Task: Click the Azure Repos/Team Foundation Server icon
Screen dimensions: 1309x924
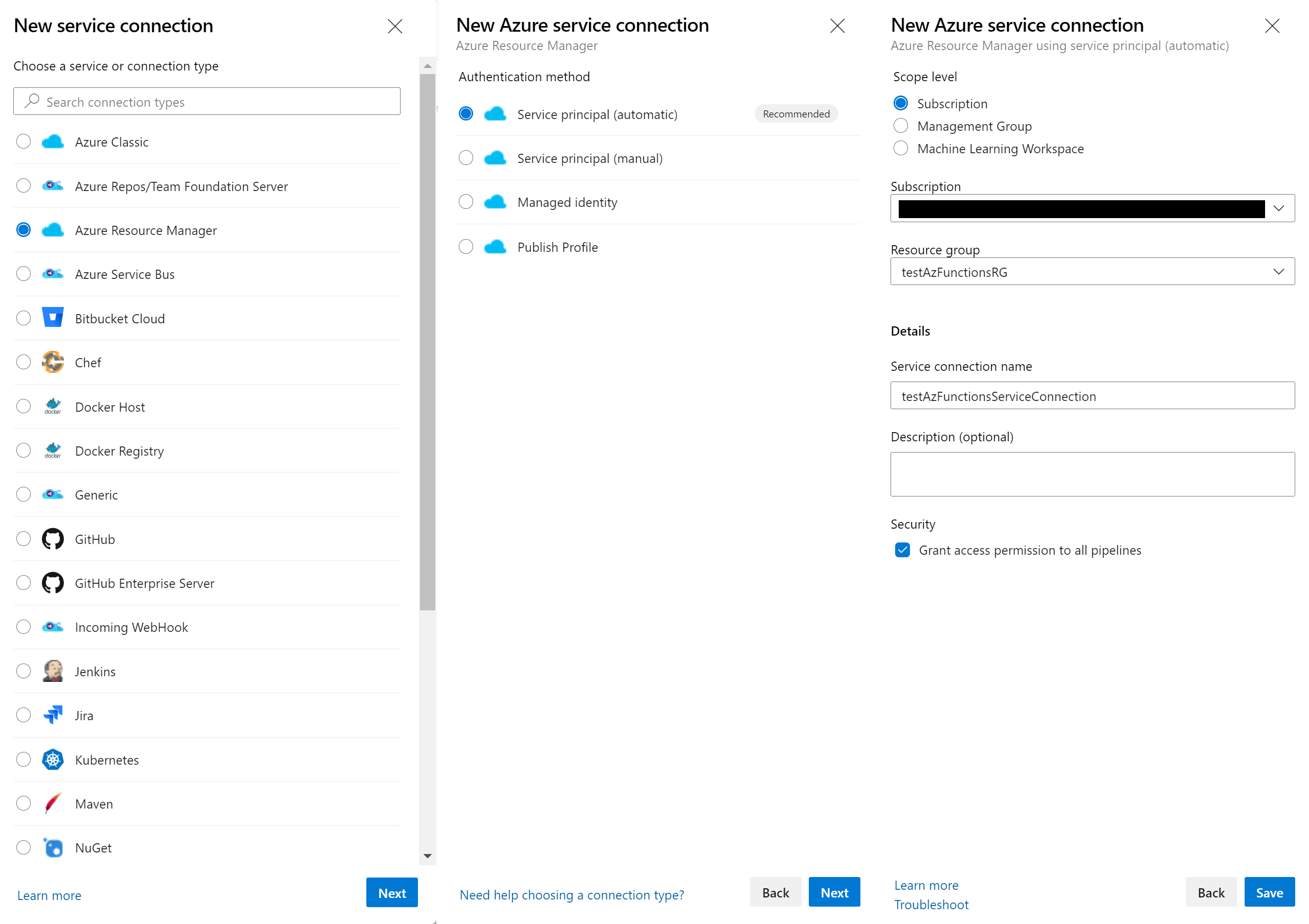Action: (53, 186)
